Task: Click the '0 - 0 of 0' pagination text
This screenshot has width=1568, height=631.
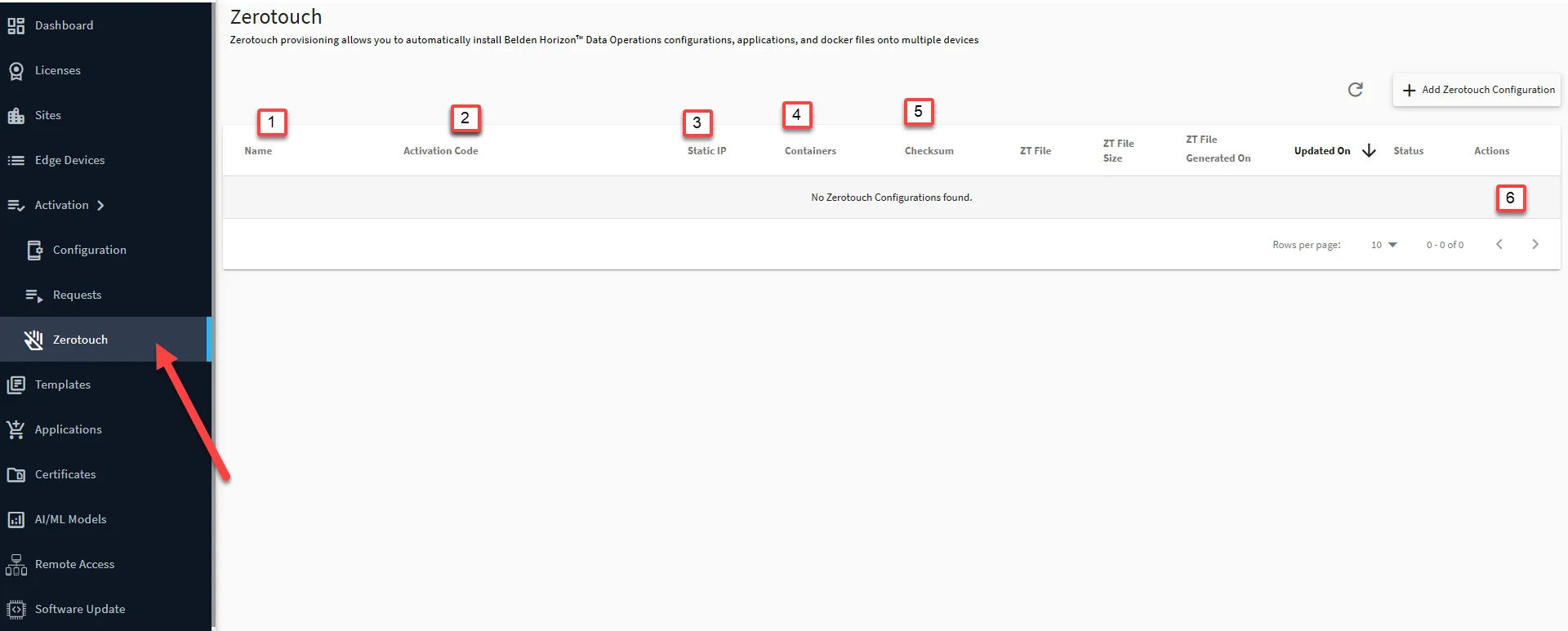Action: pyautogui.click(x=1445, y=245)
